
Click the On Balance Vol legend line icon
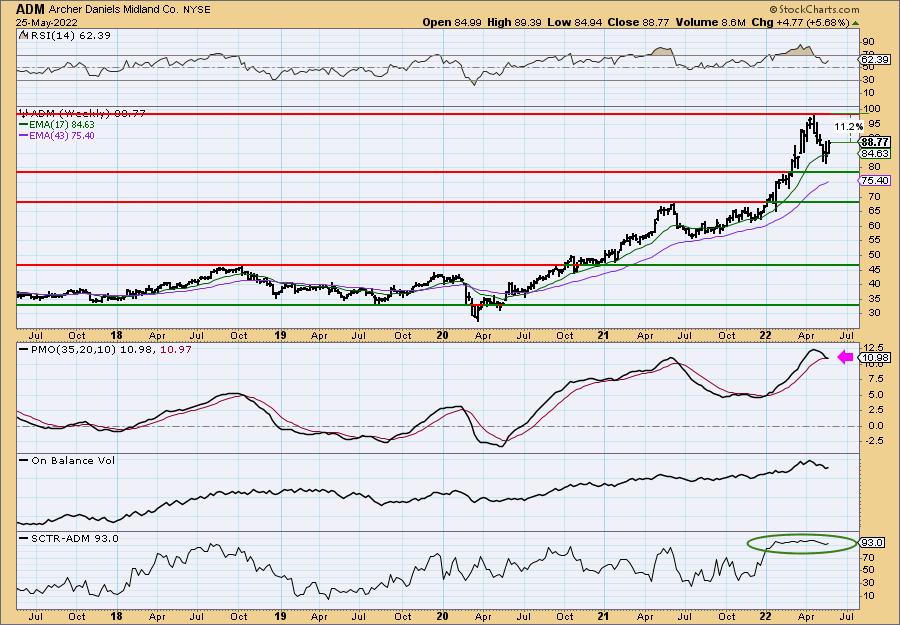click(x=24, y=460)
